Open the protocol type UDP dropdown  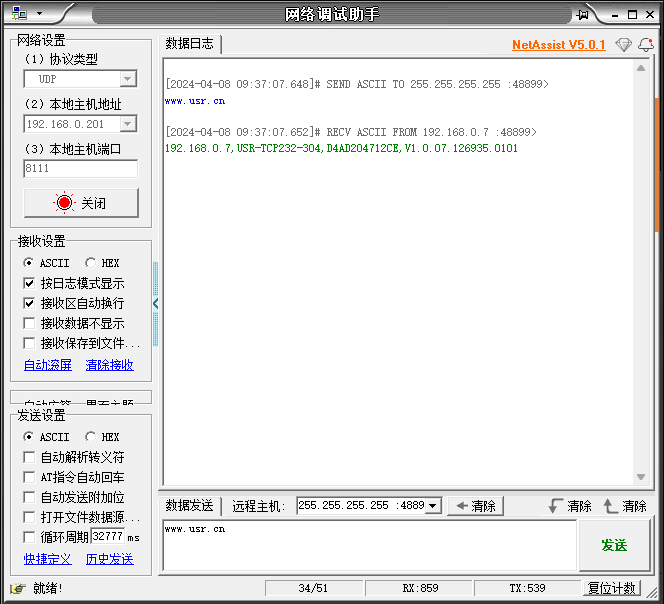pyautogui.click(x=127, y=79)
